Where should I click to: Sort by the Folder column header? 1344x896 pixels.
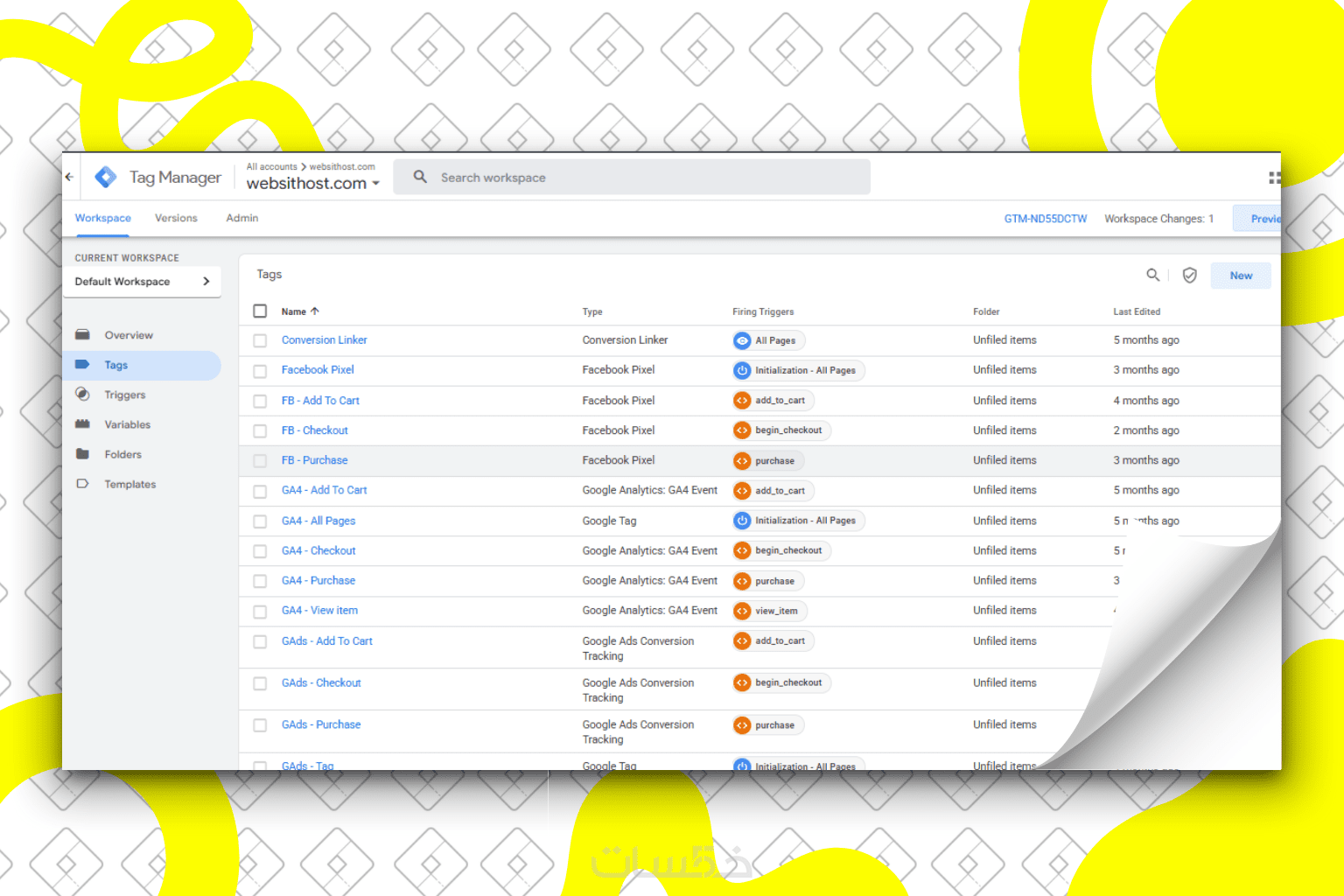tap(986, 311)
